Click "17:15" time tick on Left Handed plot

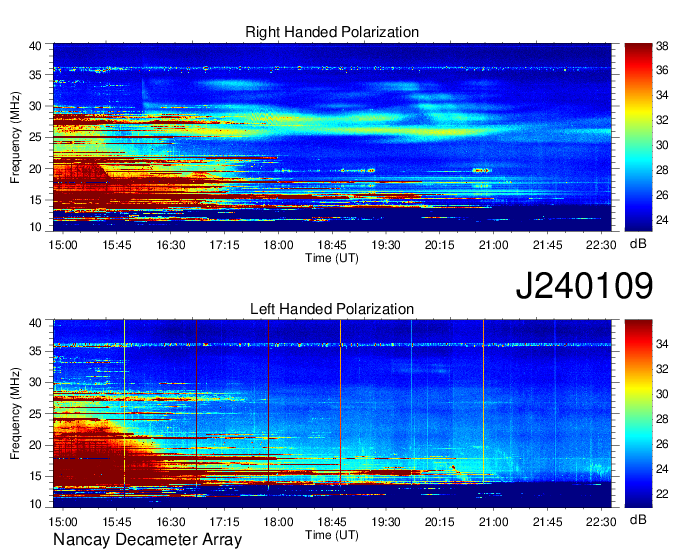(x=224, y=522)
